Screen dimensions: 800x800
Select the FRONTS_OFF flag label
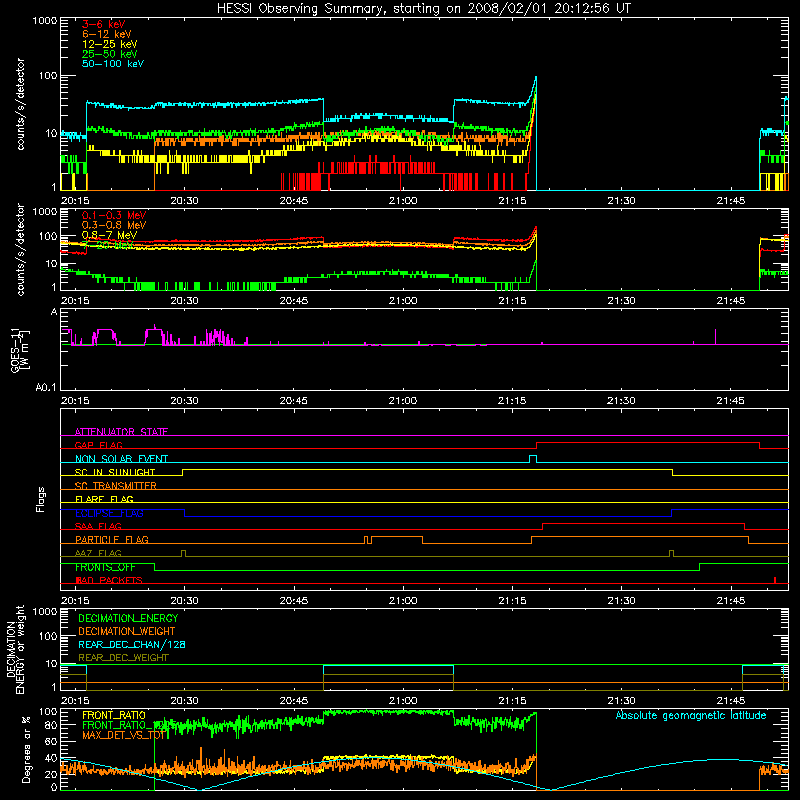[105, 567]
